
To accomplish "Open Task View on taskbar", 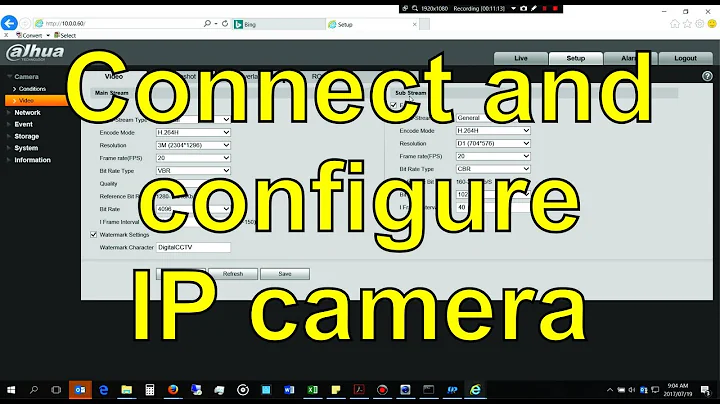I will coord(56,390).
